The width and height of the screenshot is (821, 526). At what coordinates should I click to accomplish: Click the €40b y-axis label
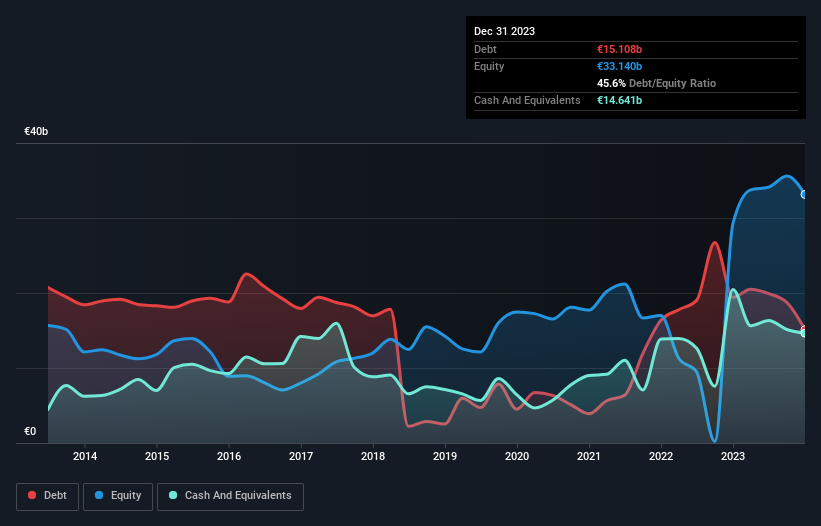click(x=36, y=131)
